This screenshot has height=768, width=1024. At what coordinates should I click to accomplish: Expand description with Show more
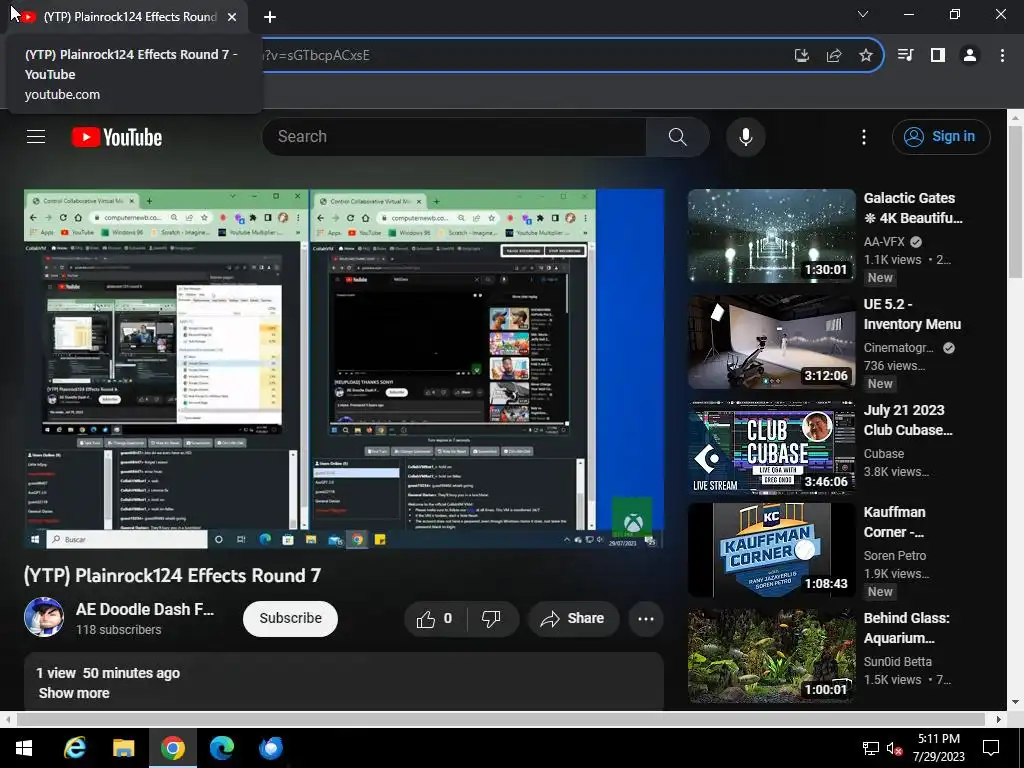click(74, 693)
